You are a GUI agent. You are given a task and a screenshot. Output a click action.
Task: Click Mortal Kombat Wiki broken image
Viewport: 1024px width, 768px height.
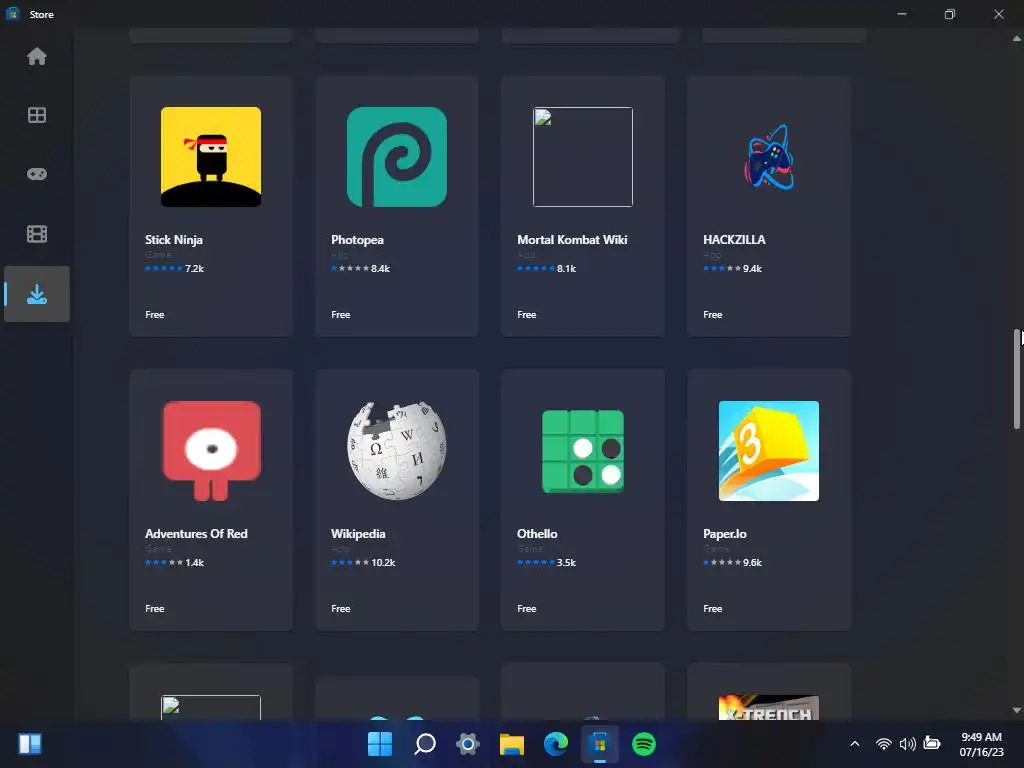583,157
